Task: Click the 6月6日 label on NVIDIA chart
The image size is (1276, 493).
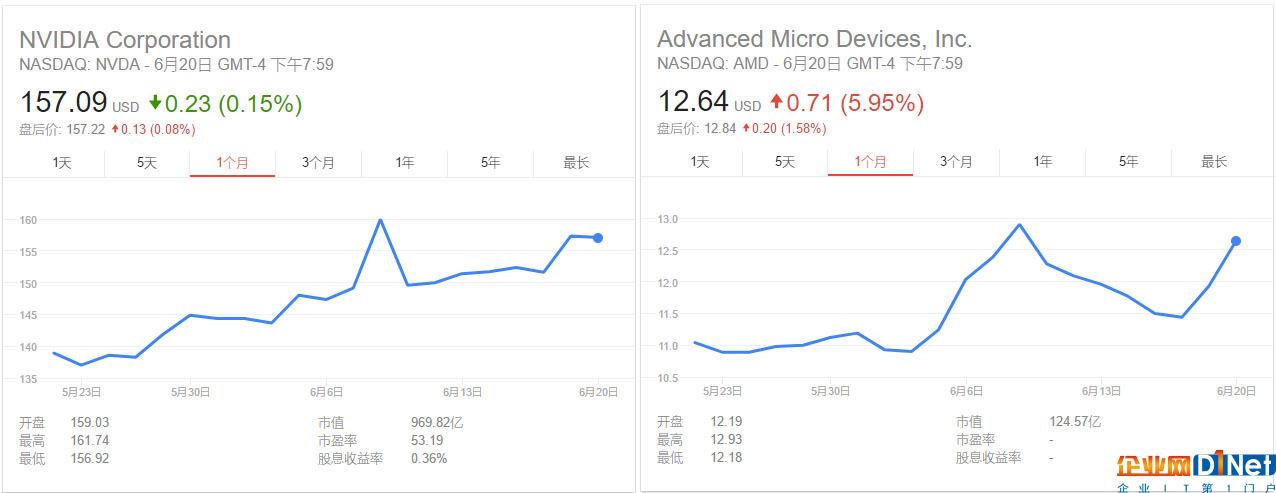Action: (326, 392)
